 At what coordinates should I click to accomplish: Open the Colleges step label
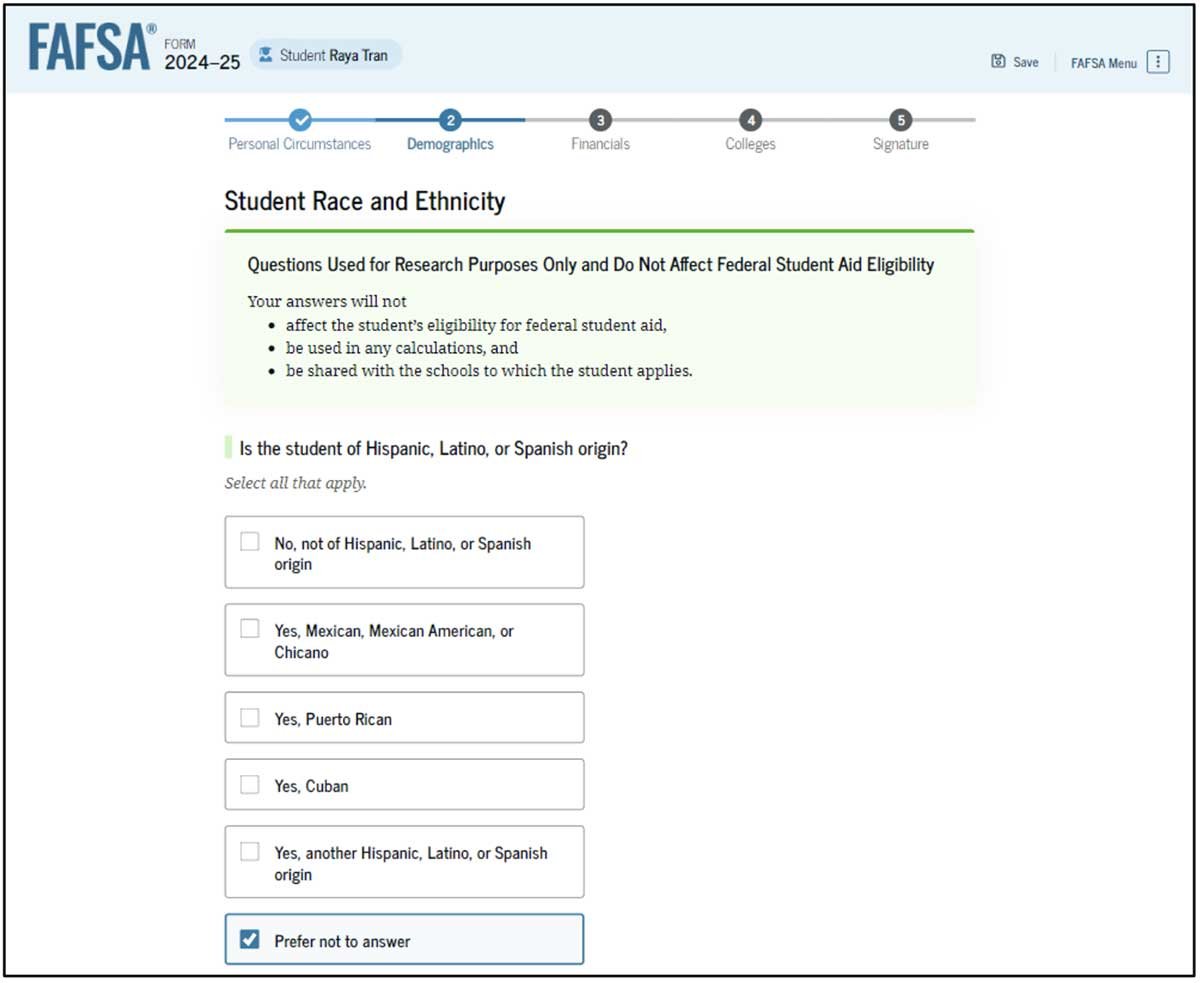(750, 144)
